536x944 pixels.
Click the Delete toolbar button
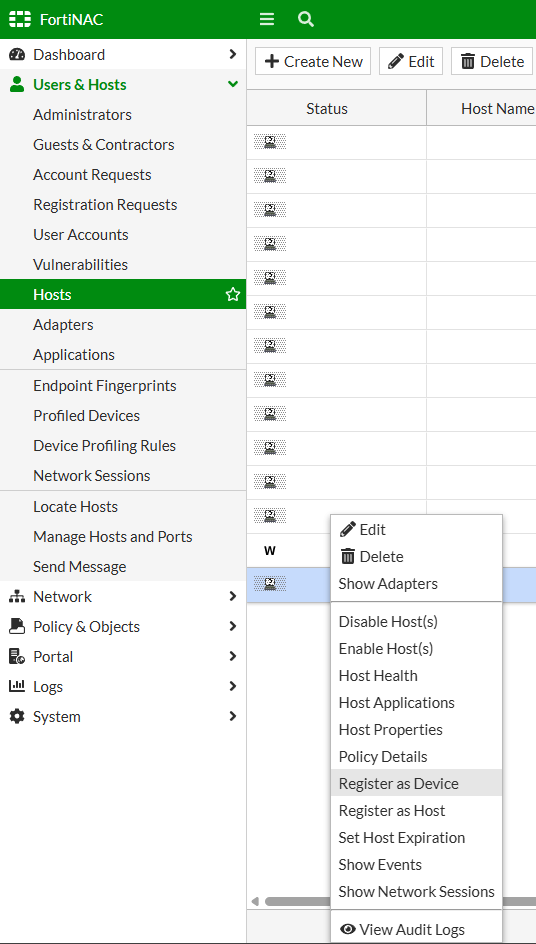pyautogui.click(x=492, y=61)
